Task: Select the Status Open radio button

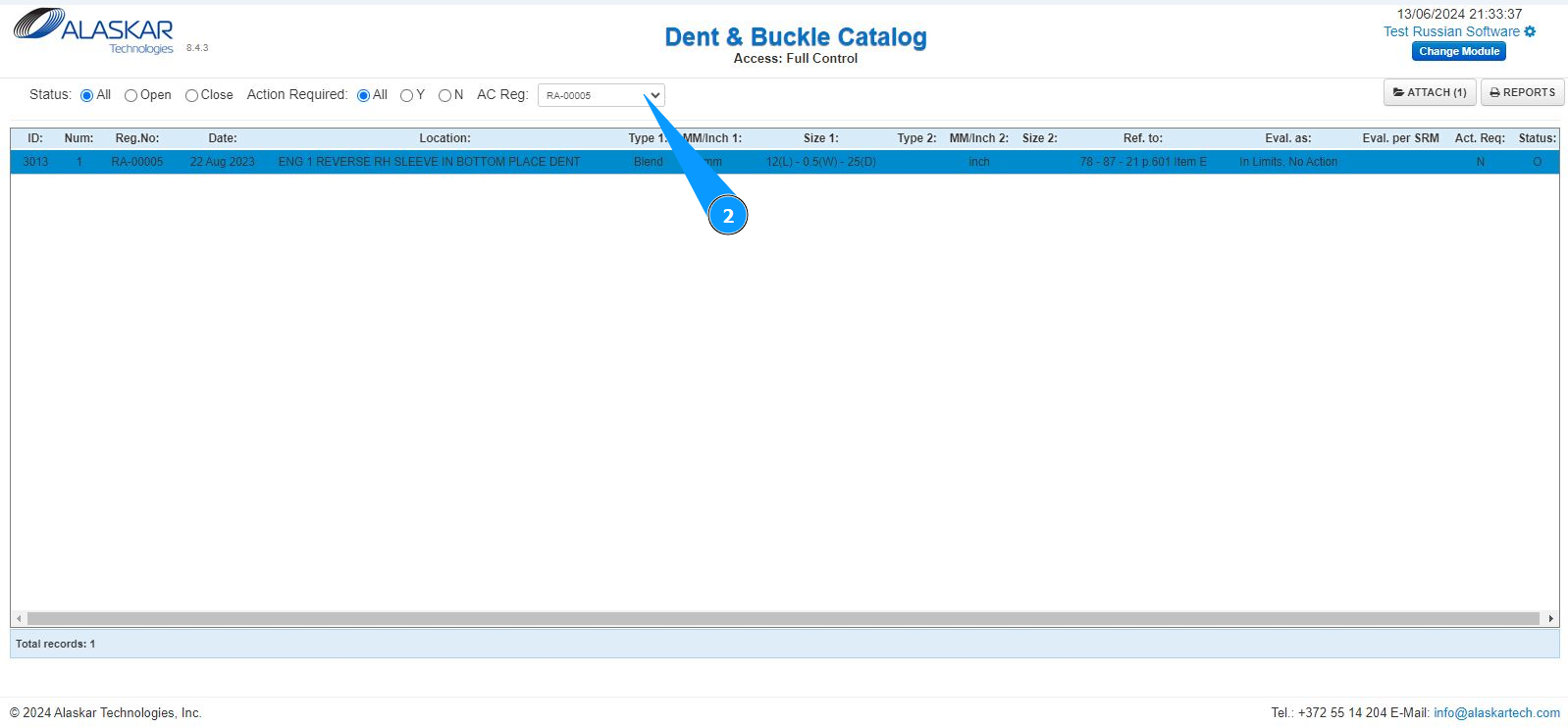Action: pos(131,95)
